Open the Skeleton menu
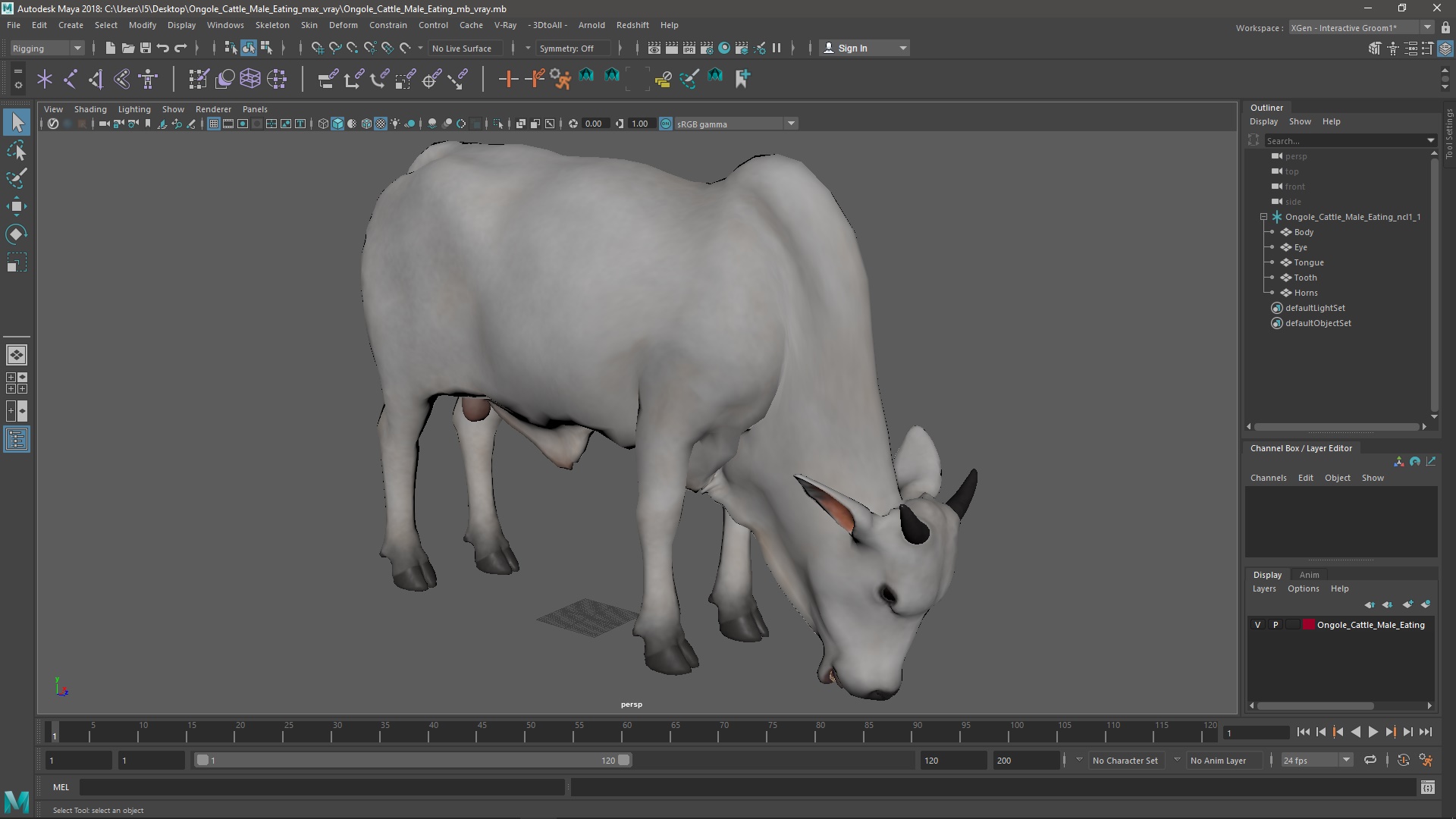Image resolution: width=1456 pixels, height=819 pixels. tap(271, 25)
